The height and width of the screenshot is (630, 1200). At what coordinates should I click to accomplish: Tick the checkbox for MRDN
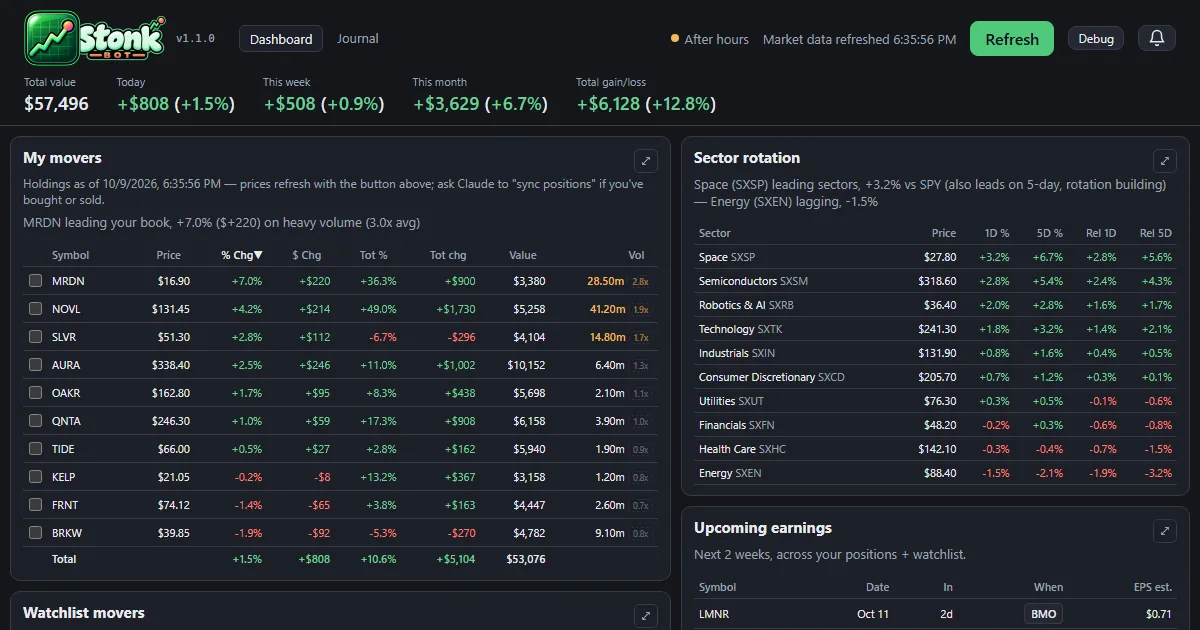coord(36,281)
